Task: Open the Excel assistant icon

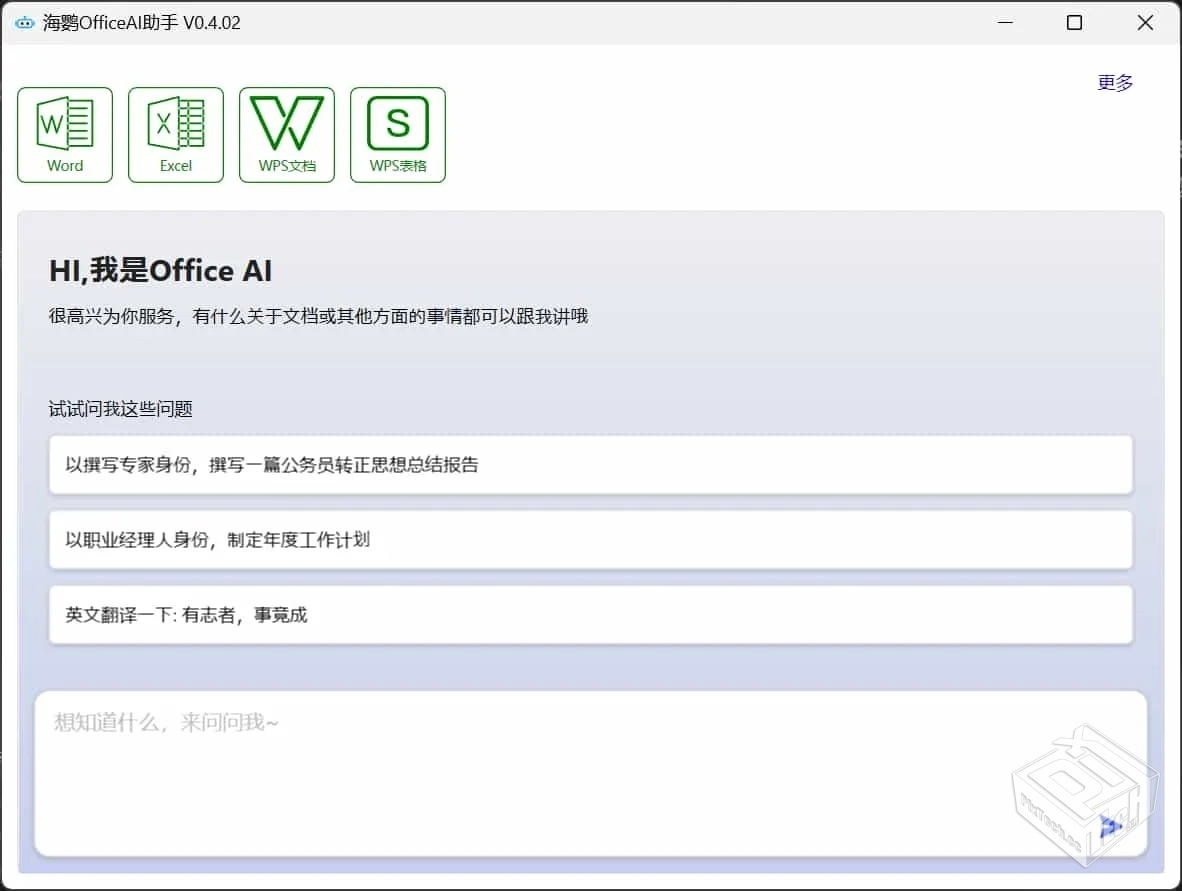Action: 175,134
